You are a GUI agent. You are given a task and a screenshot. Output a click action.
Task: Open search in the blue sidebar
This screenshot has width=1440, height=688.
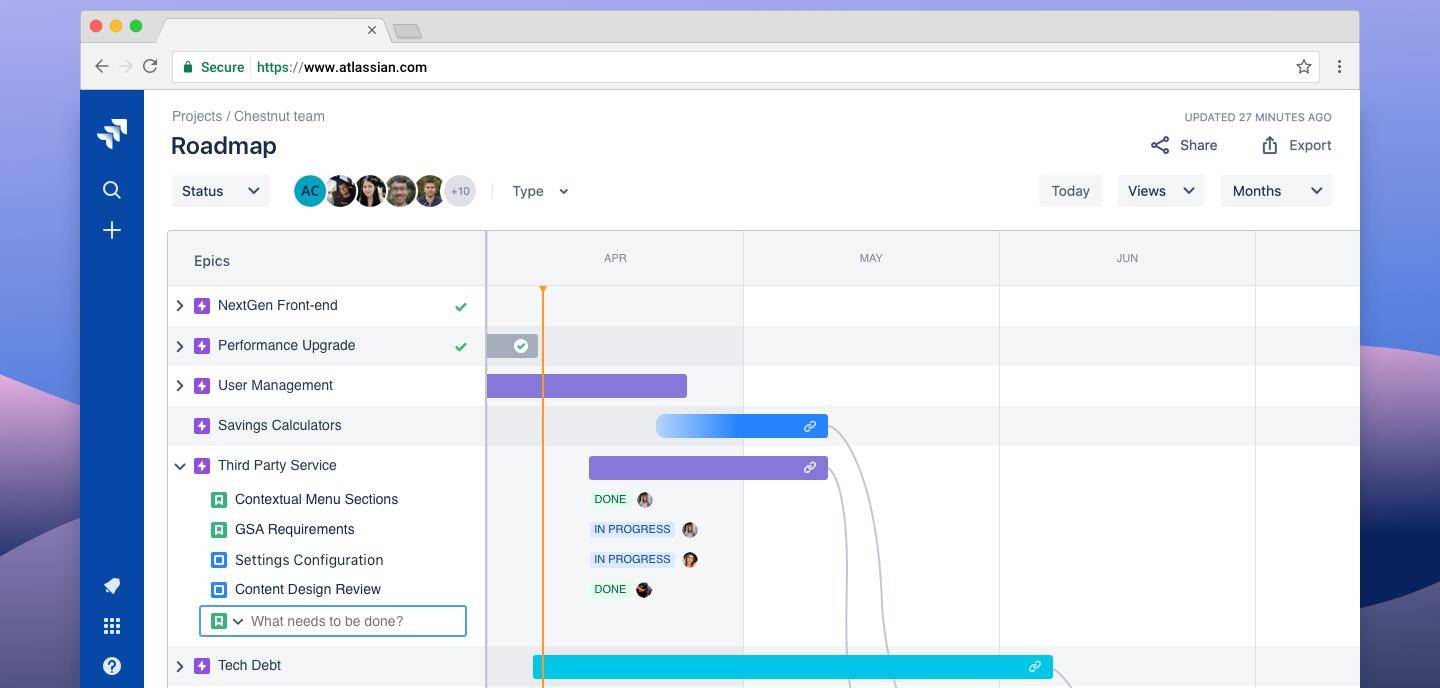(112, 190)
